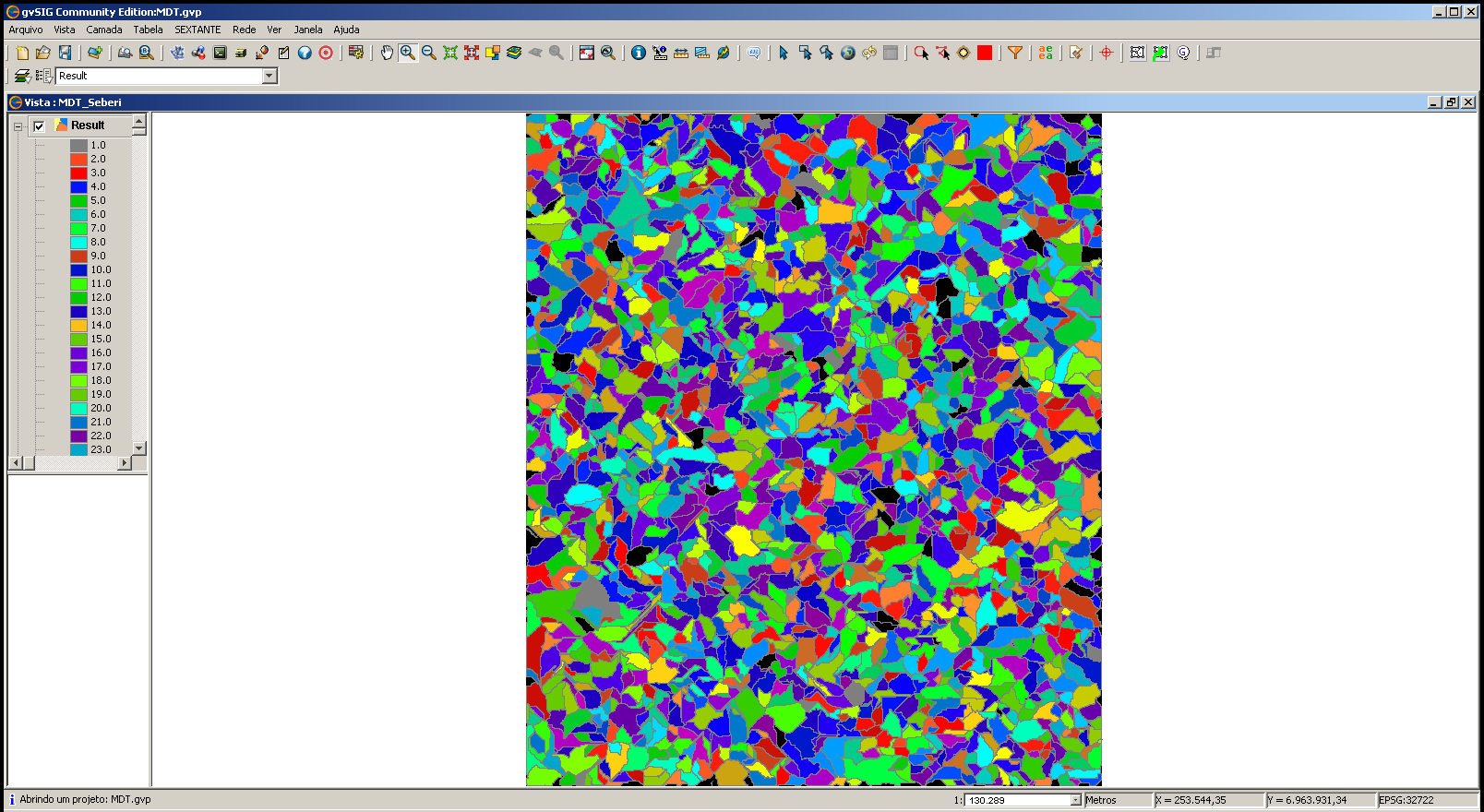Click the yellow color swatch for class 14.0
1484x812 pixels.
(x=78, y=326)
